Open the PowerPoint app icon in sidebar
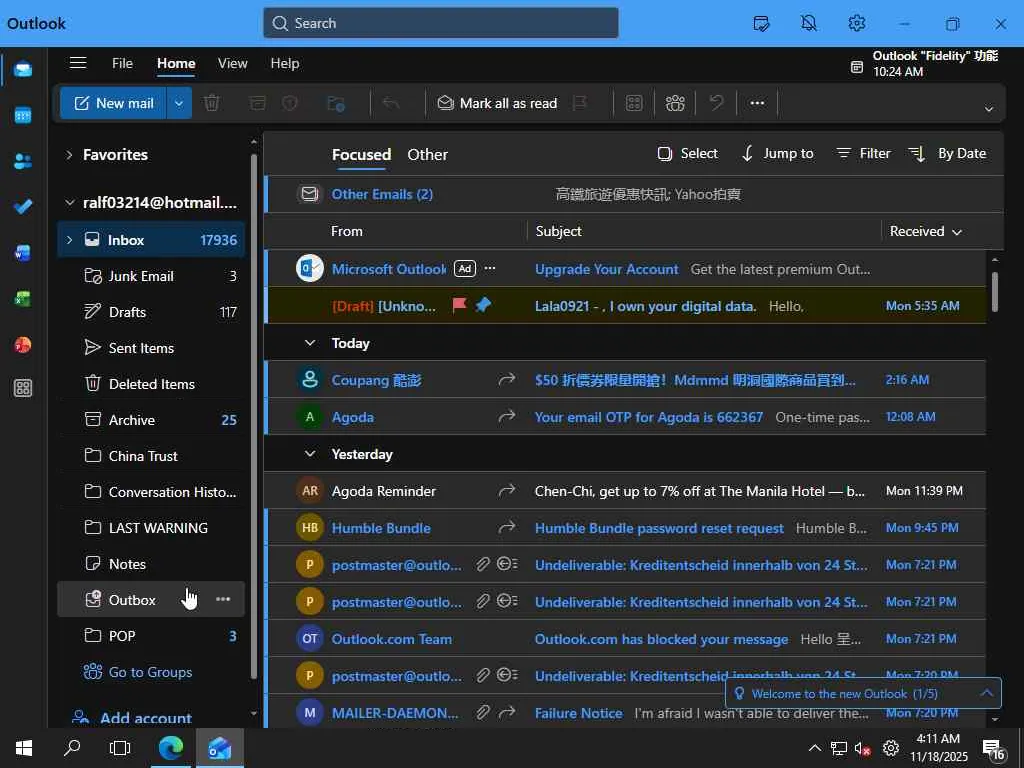Screen dimensions: 1024x768 pos(23,344)
